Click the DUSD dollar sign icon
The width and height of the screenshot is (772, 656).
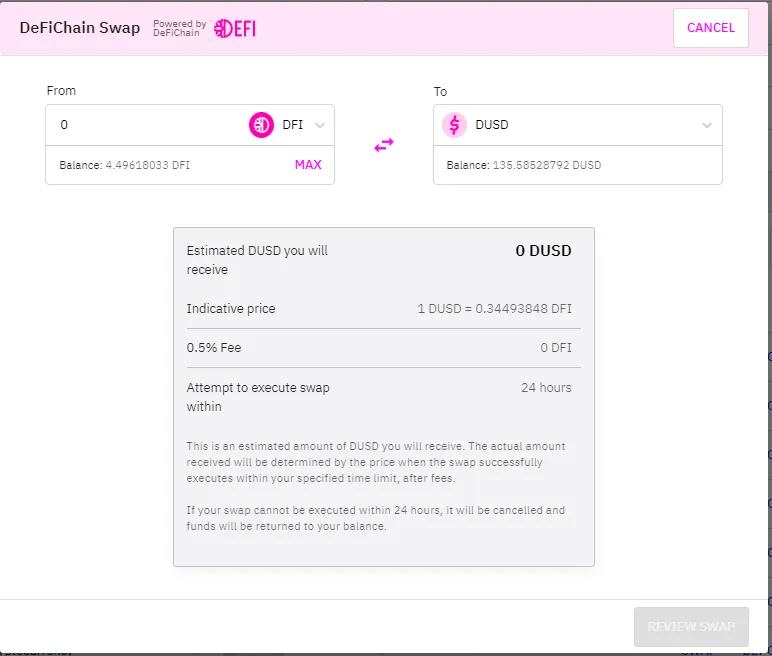454,125
